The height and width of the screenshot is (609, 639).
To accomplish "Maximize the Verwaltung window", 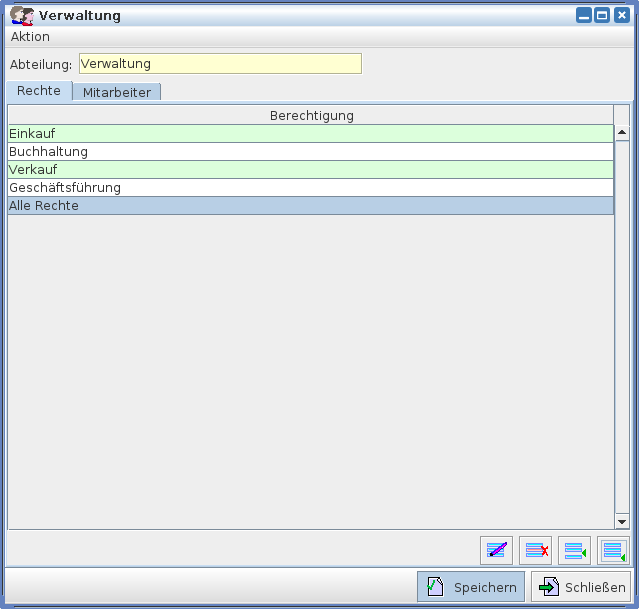I will tap(602, 15).
